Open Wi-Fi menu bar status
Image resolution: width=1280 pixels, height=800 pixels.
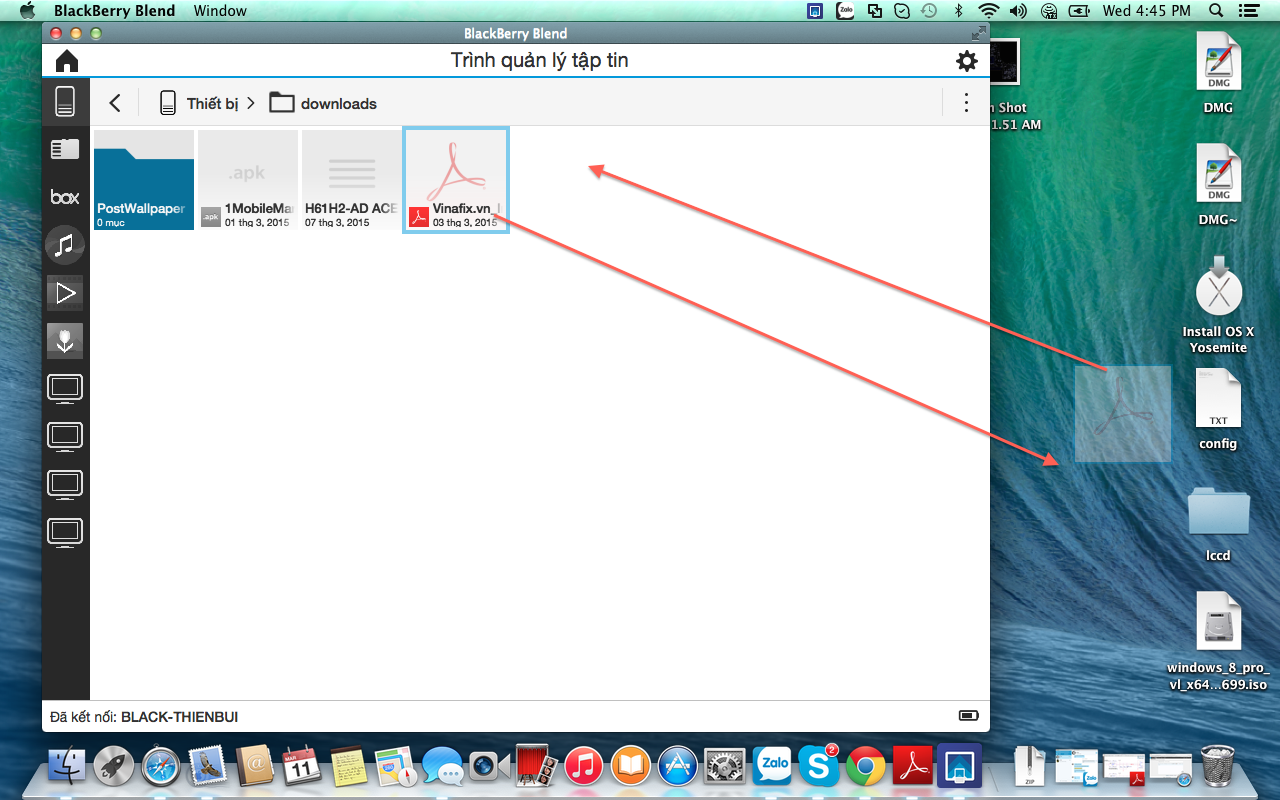pyautogui.click(x=989, y=11)
